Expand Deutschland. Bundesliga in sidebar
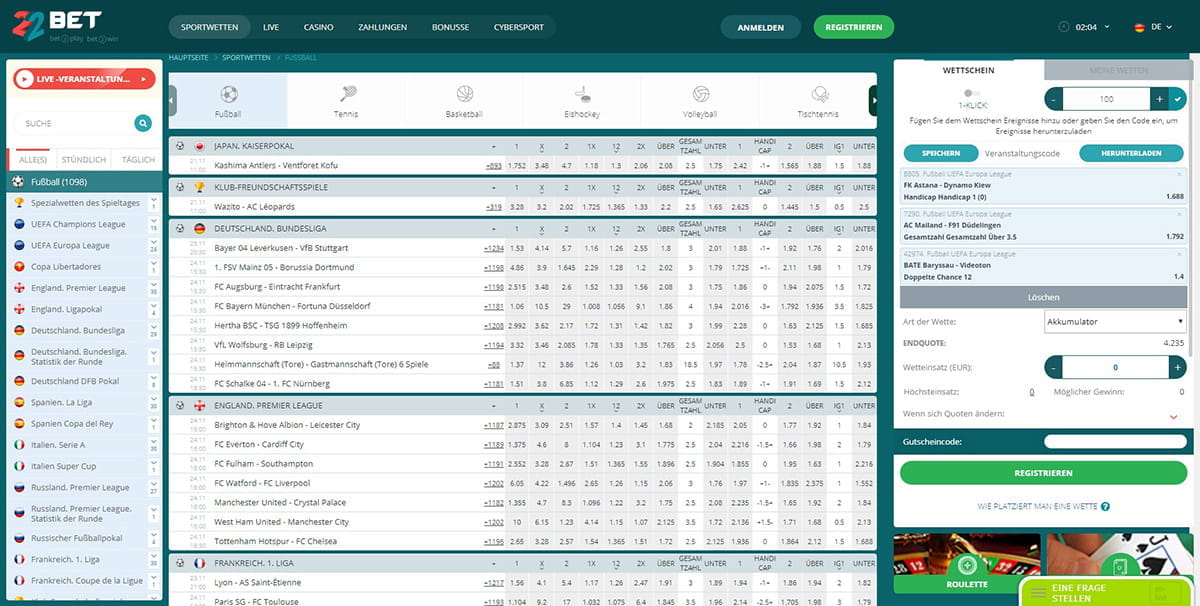This screenshot has width=1200, height=606. (x=154, y=330)
